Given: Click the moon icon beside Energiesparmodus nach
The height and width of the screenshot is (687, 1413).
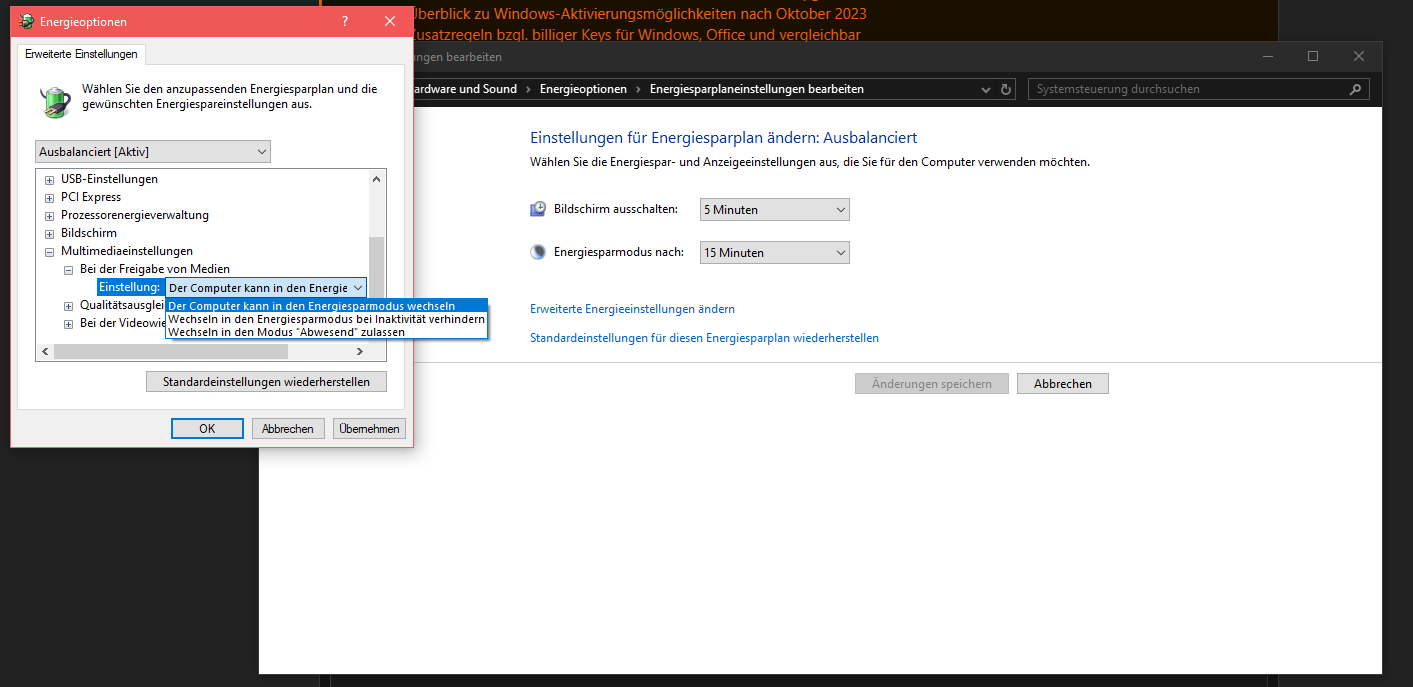Looking at the screenshot, I should [538, 252].
